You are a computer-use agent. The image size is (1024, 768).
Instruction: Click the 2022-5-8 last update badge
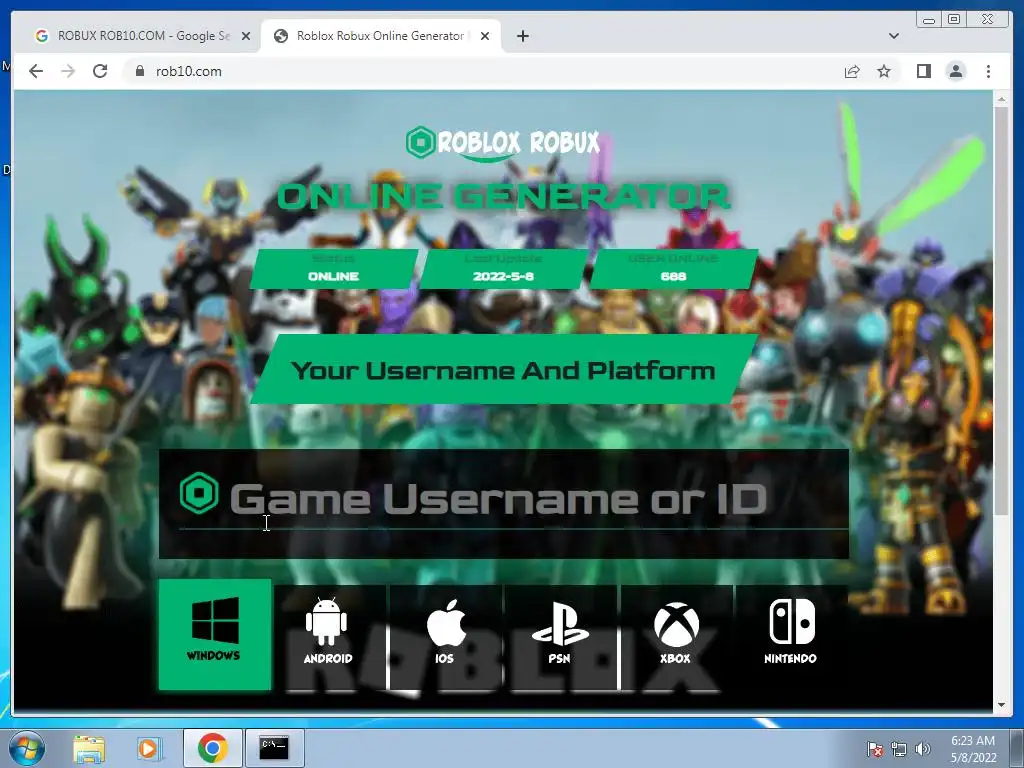coord(504,269)
